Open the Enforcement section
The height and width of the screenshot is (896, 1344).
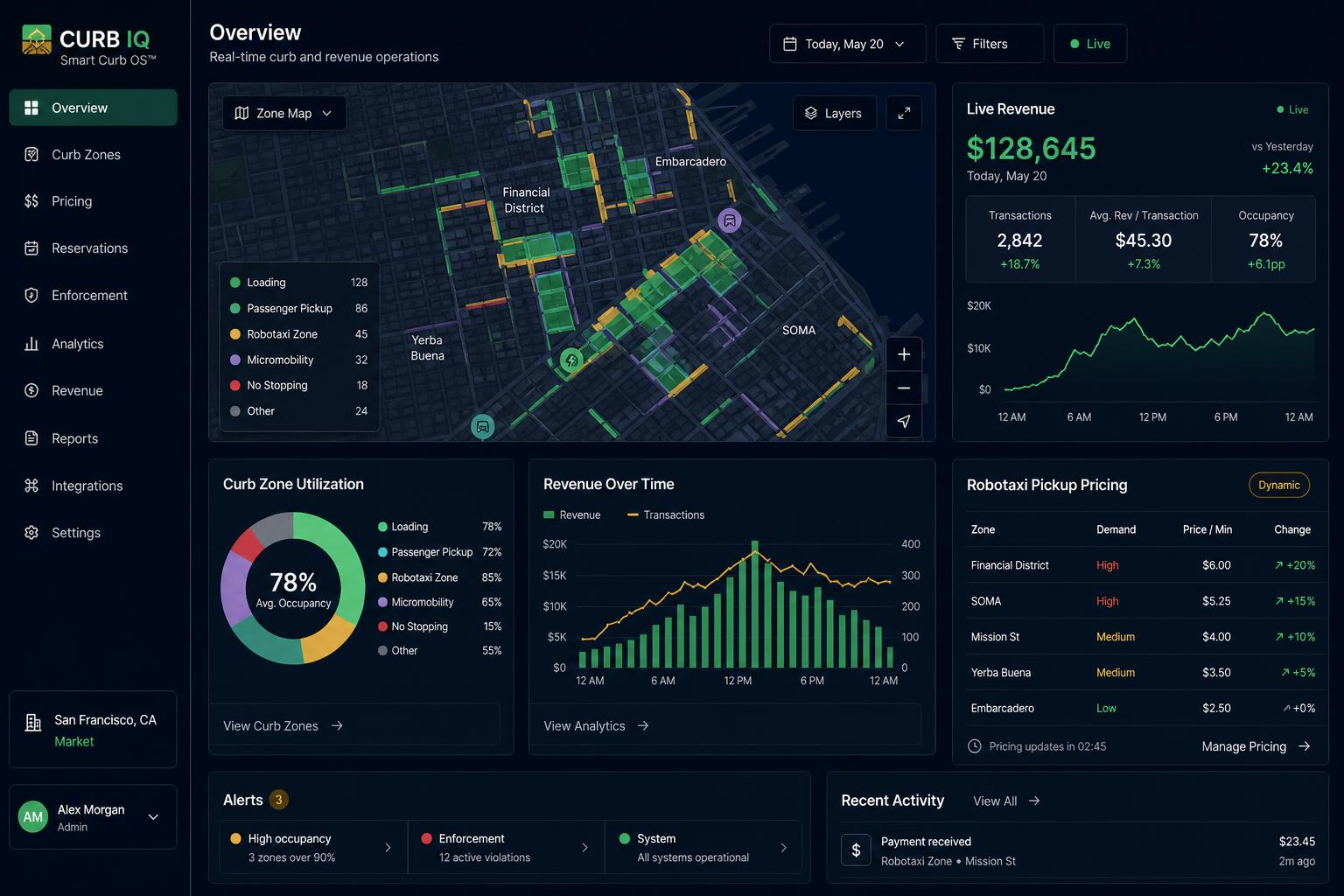pos(93,296)
